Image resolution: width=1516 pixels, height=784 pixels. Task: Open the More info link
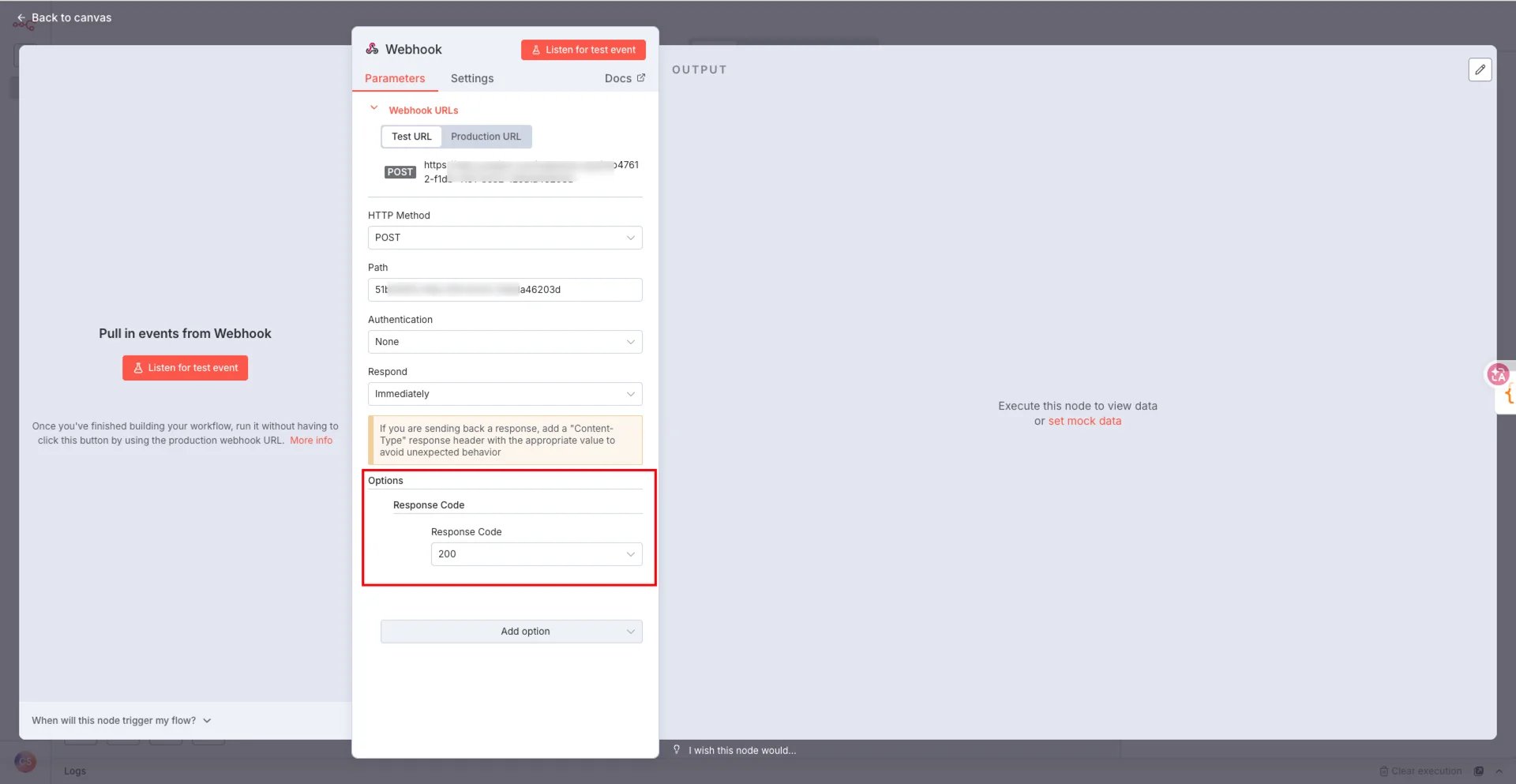(x=311, y=441)
